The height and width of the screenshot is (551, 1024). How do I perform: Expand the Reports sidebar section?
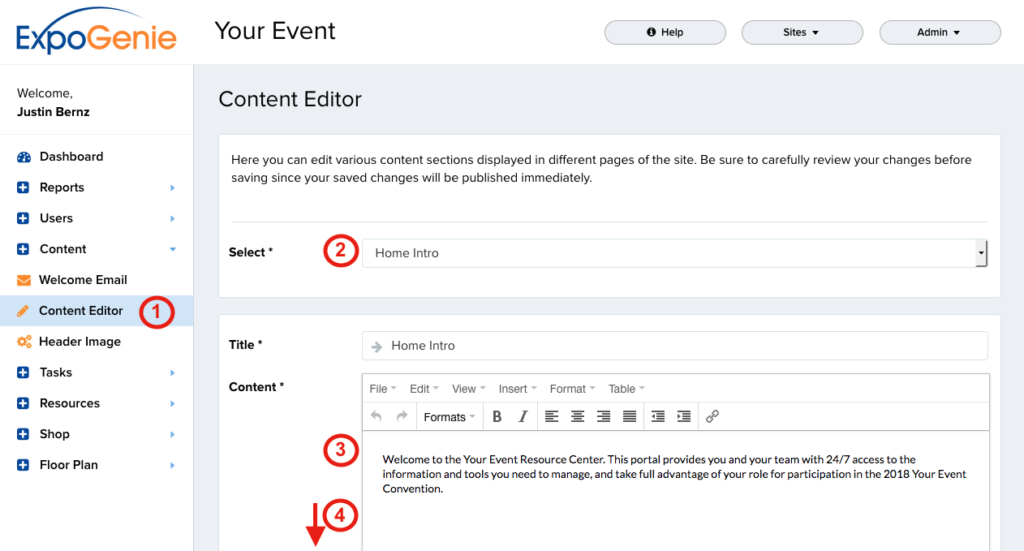62,188
